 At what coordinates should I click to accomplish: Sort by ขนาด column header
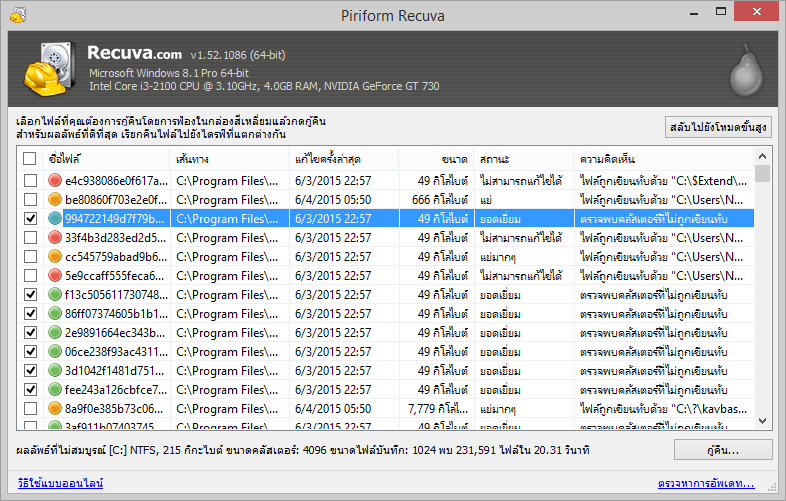[436, 159]
